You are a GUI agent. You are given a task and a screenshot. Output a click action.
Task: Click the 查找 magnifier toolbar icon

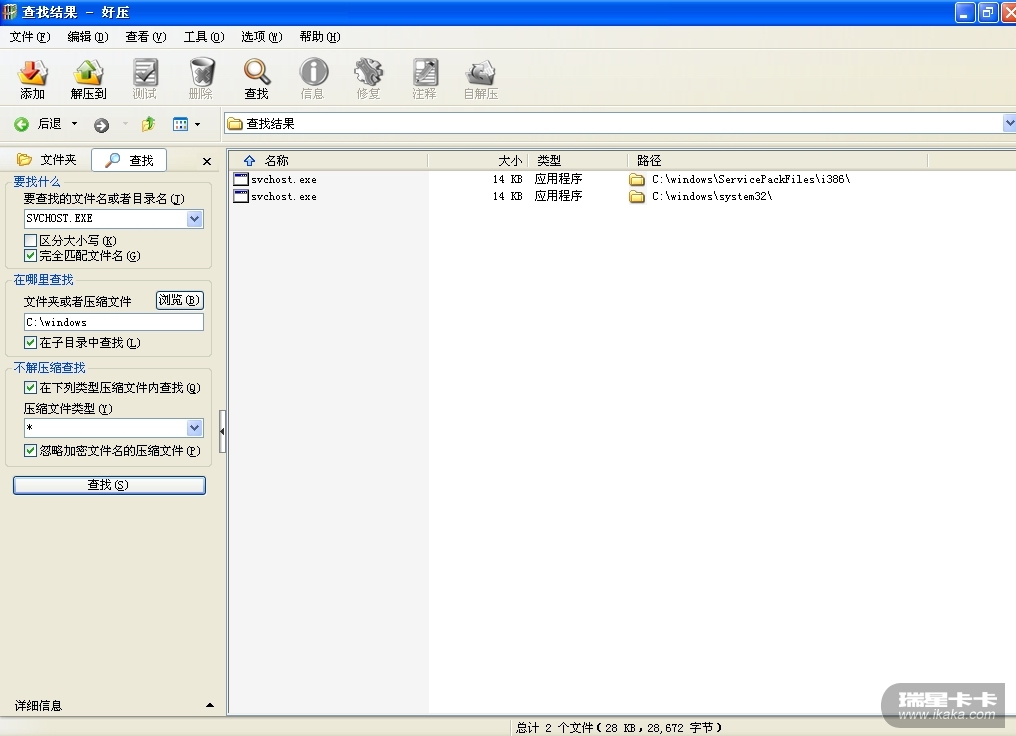pos(257,79)
